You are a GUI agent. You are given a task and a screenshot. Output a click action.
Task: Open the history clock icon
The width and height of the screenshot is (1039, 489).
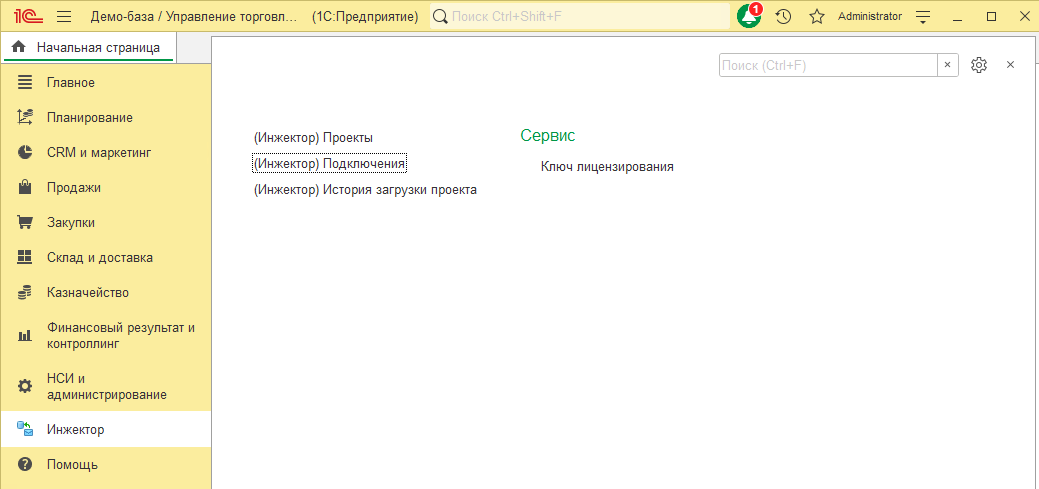click(784, 17)
